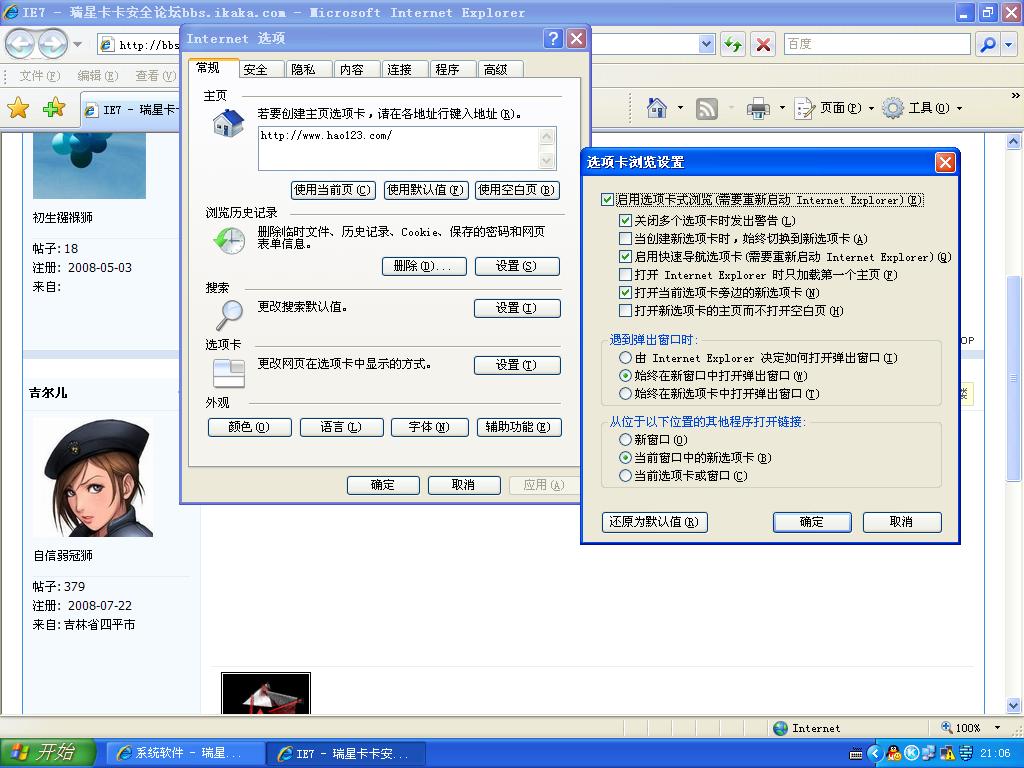The width and height of the screenshot is (1024, 768).
Task: Select 由 Internet Explorer 决定如何打开弹出窗口 radio
Action: tap(625, 357)
